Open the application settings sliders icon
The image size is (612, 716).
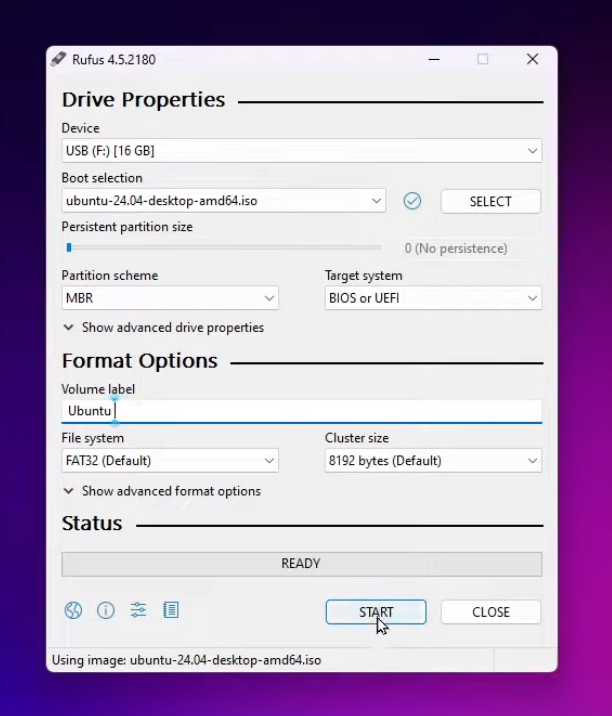(x=138, y=610)
